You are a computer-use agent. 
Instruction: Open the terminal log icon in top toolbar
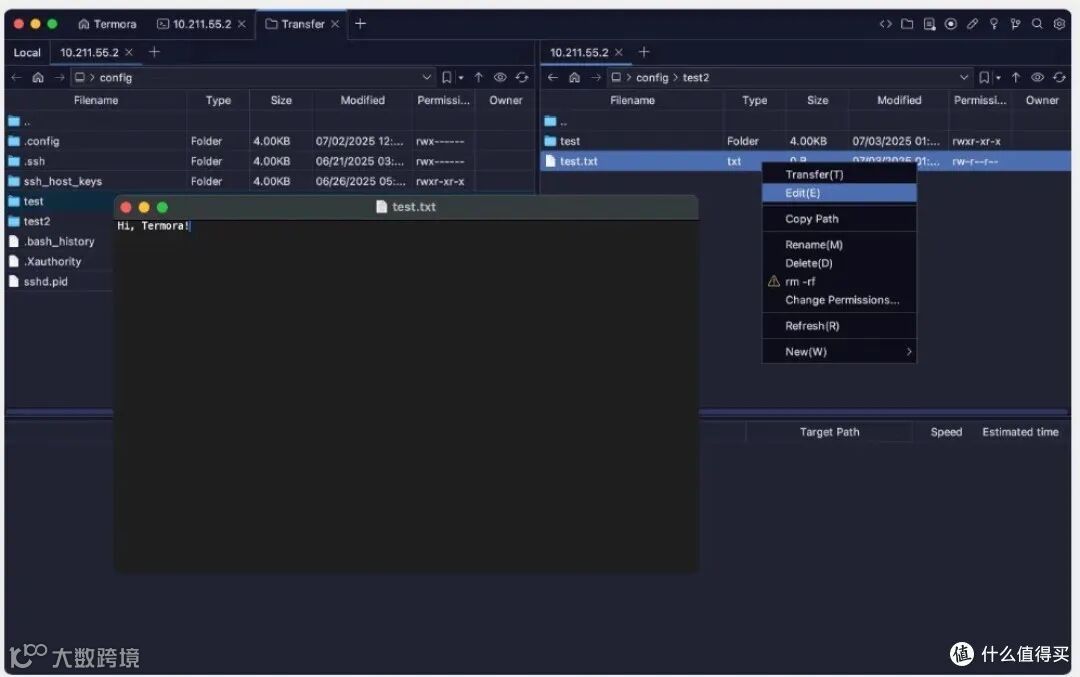[x=929, y=24]
